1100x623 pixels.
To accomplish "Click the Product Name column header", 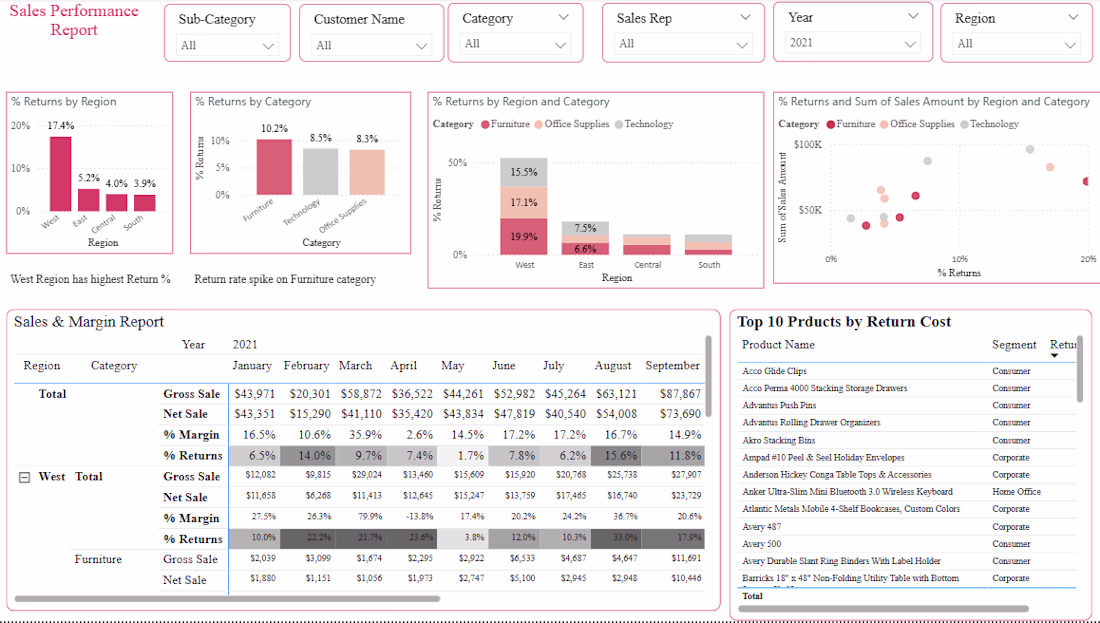I will 778,345.
